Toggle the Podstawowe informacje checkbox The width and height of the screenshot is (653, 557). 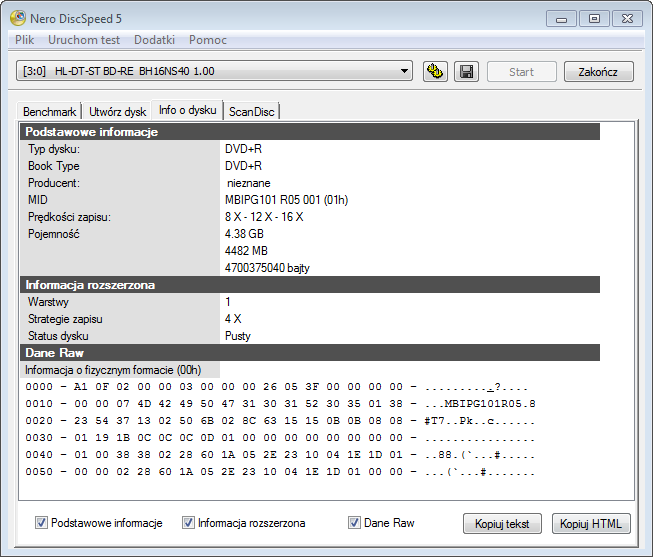41,522
